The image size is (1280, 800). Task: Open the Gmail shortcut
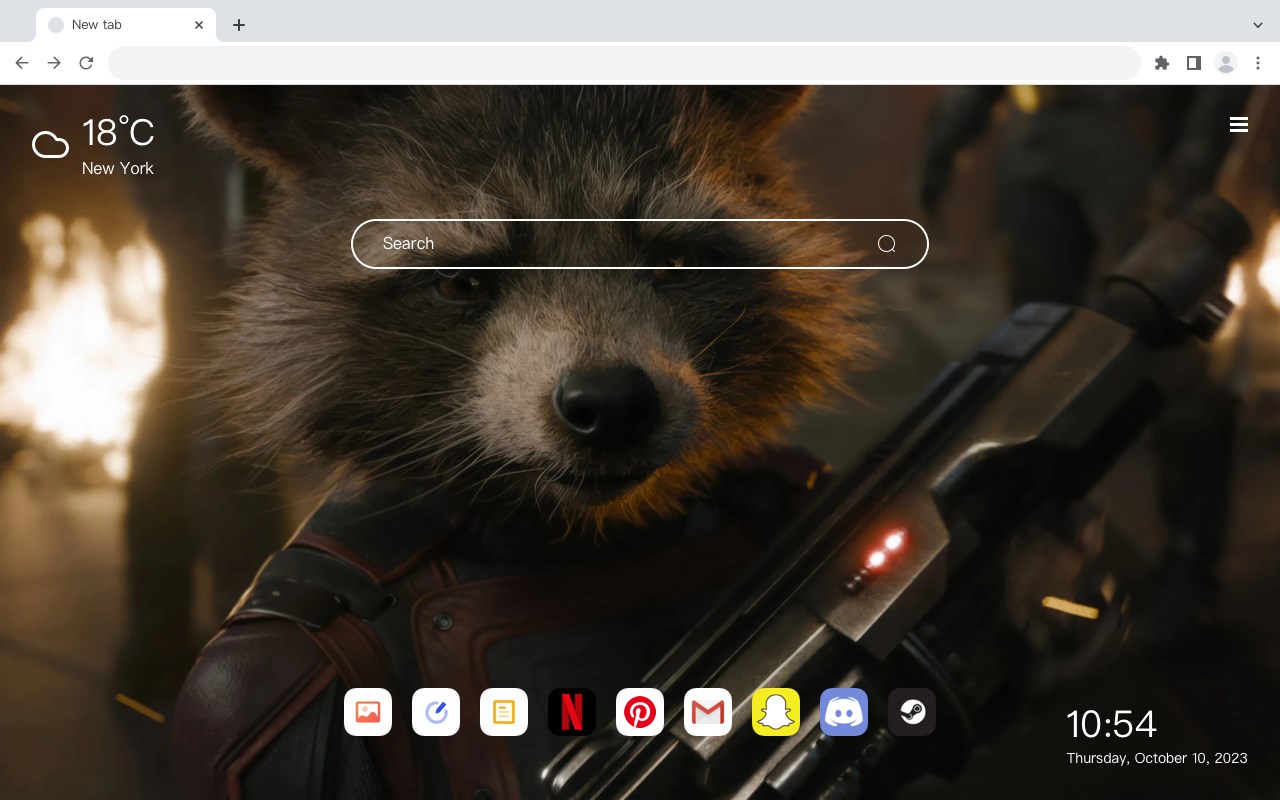708,712
